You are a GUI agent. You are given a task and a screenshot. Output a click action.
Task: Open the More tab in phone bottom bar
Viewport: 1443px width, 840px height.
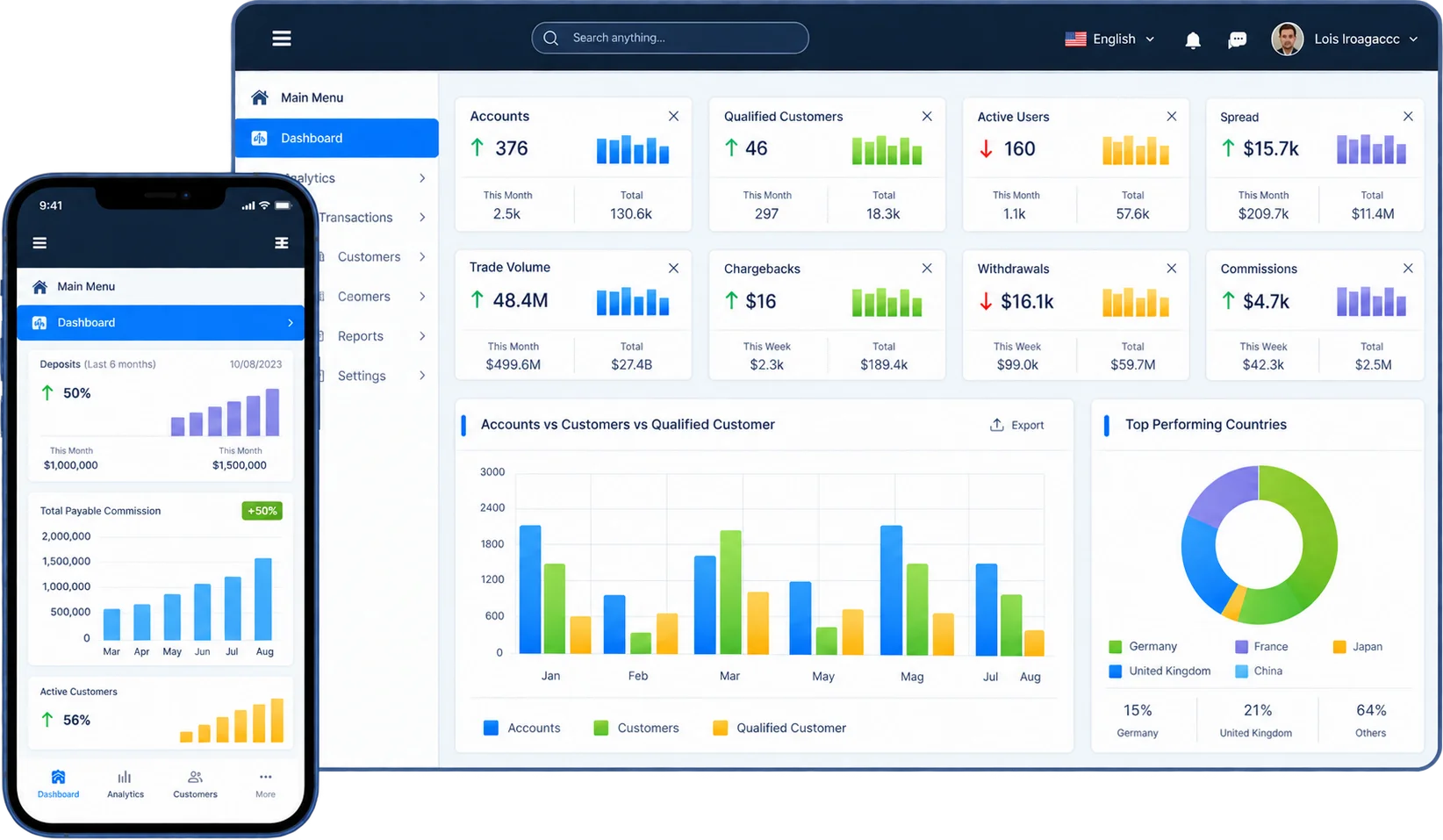pos(265,784)
